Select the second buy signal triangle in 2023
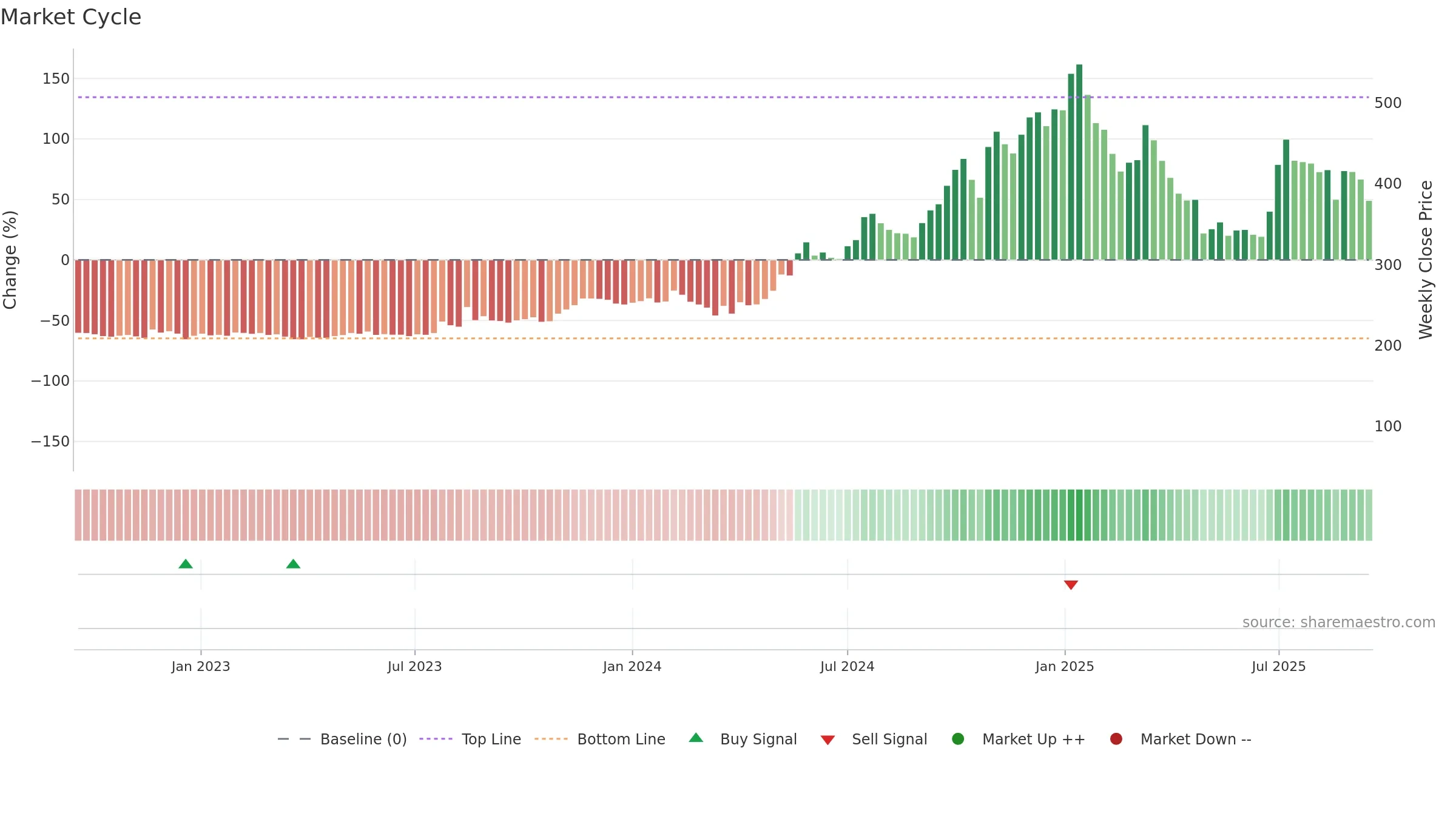This screenshot has height=819, width=1456. (293, 564)
